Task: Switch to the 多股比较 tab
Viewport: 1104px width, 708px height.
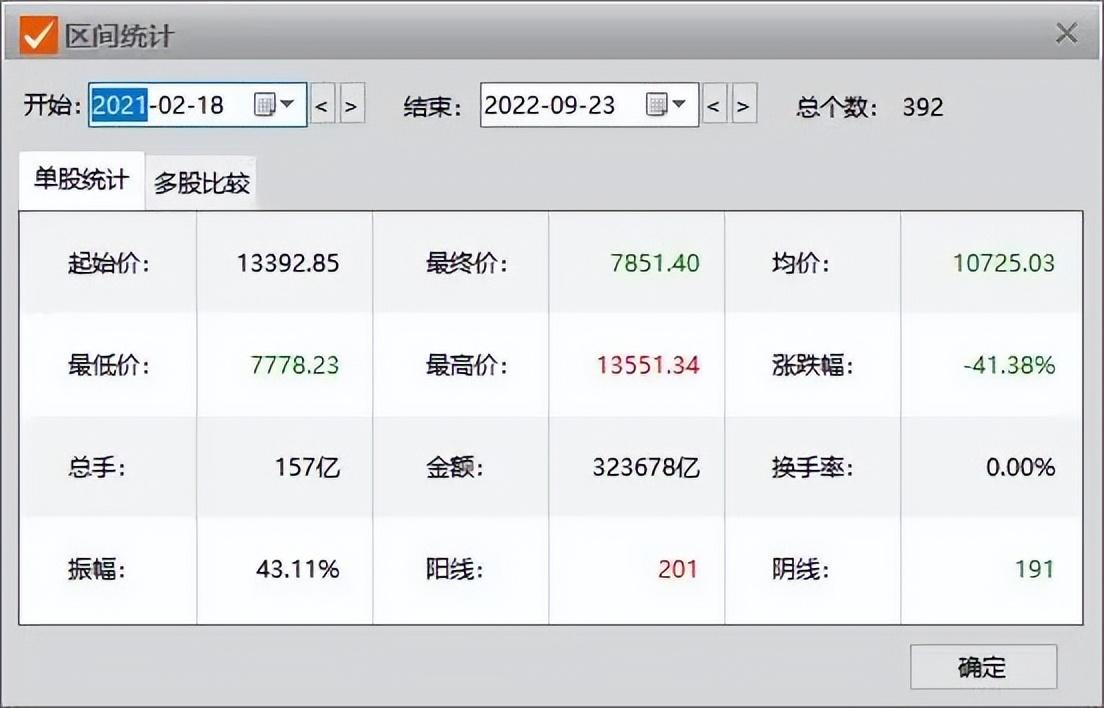Action: [x=202, y=183]
